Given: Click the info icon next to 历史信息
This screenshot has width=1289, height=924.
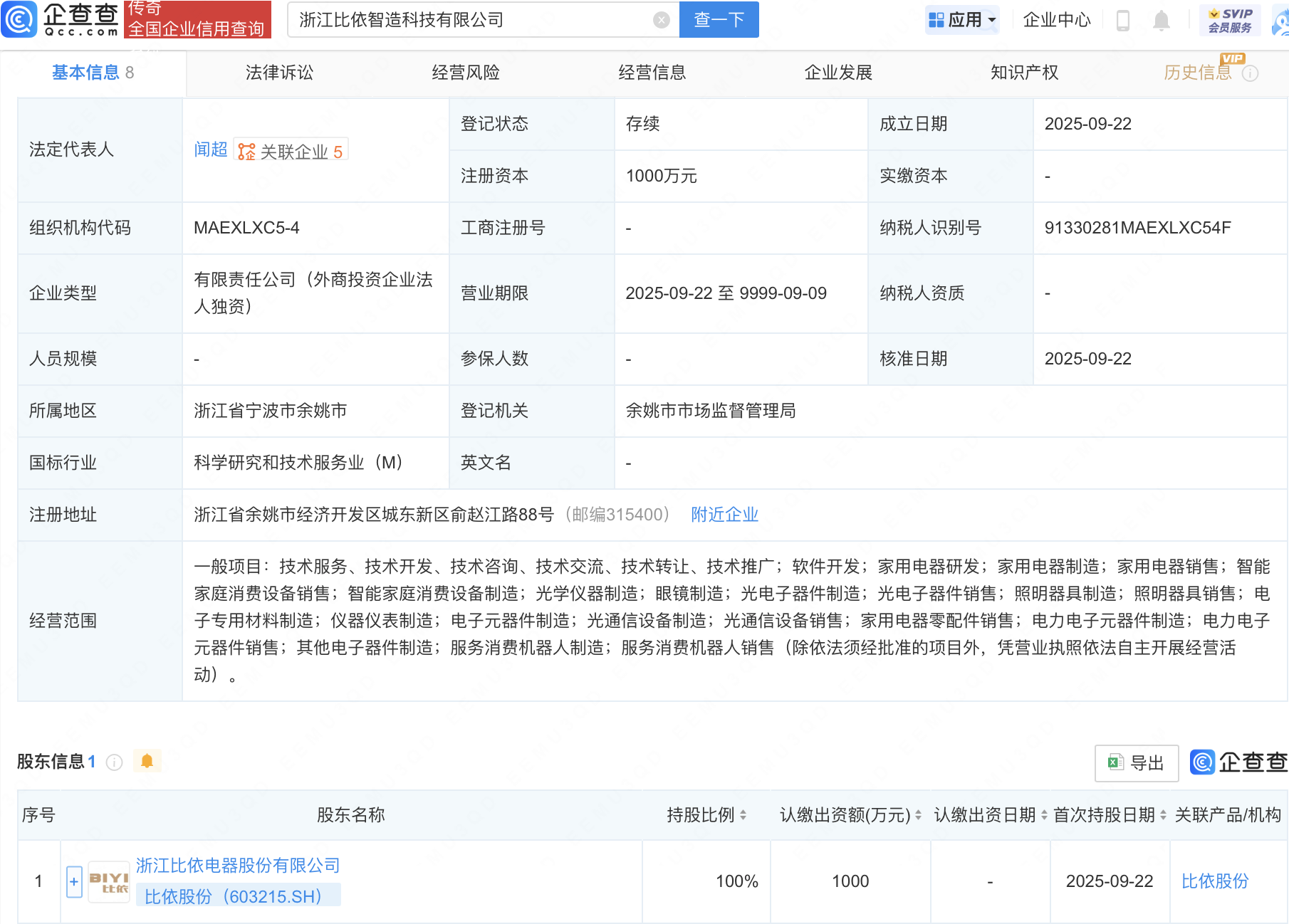Looking at the screenshot, I should click(x=1251, y=73).
